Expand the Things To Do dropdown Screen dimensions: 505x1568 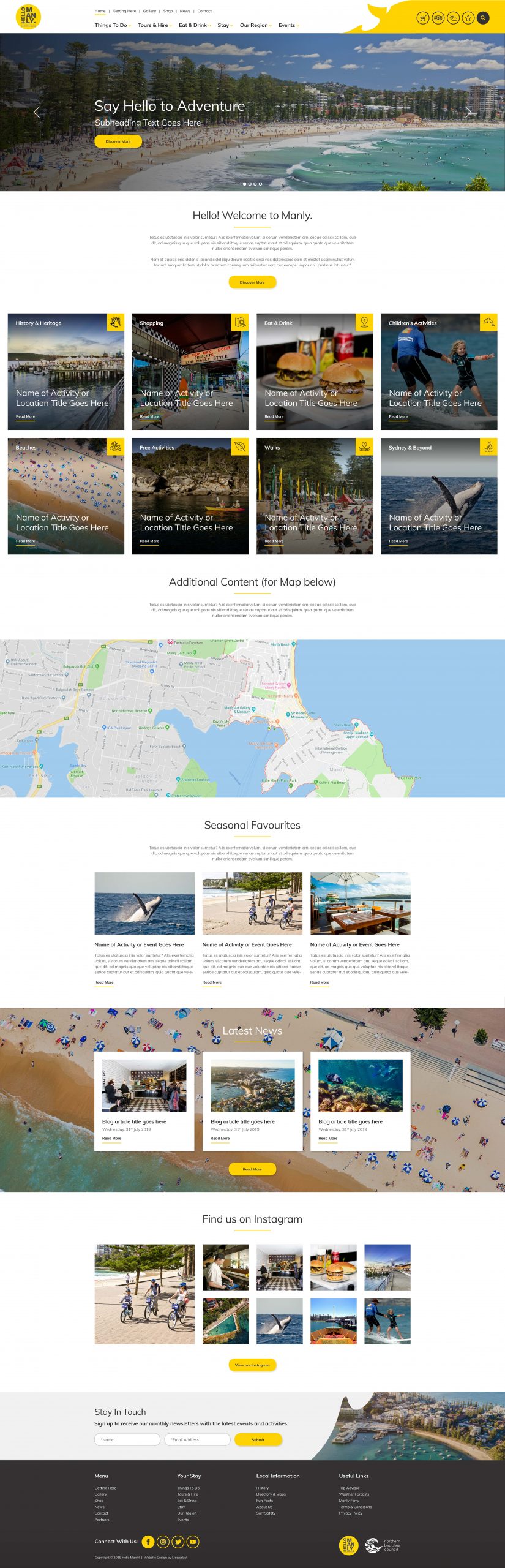(x=112, y=25)
